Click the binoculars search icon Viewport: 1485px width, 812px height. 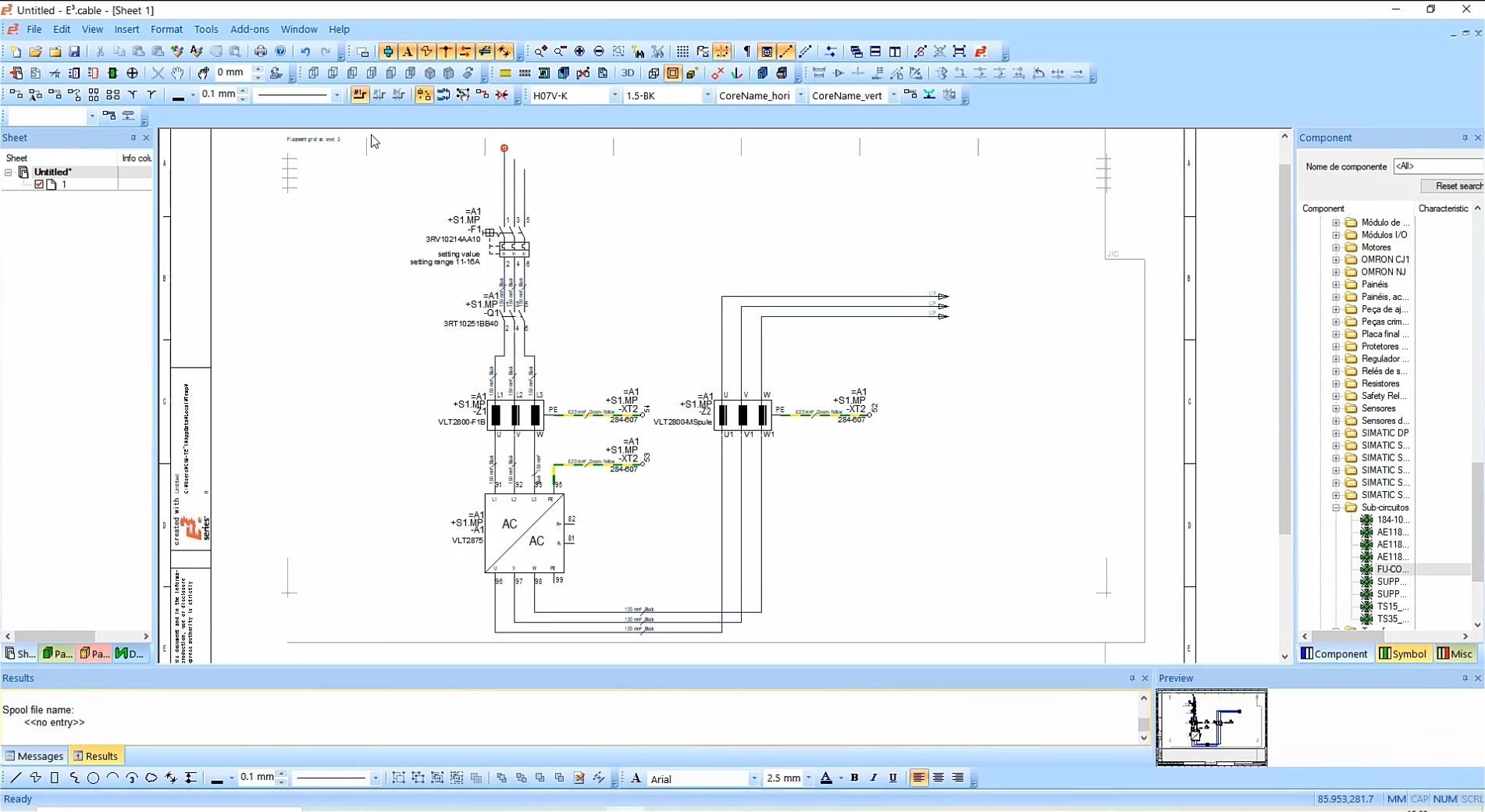[639, 52]
